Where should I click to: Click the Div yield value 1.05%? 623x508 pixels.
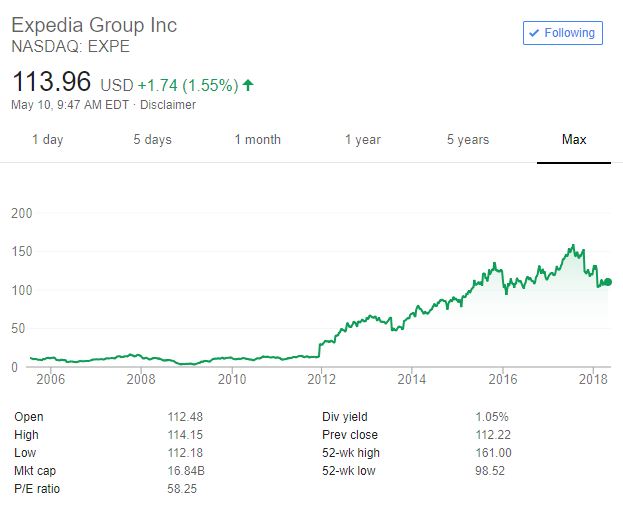[492, 417]
